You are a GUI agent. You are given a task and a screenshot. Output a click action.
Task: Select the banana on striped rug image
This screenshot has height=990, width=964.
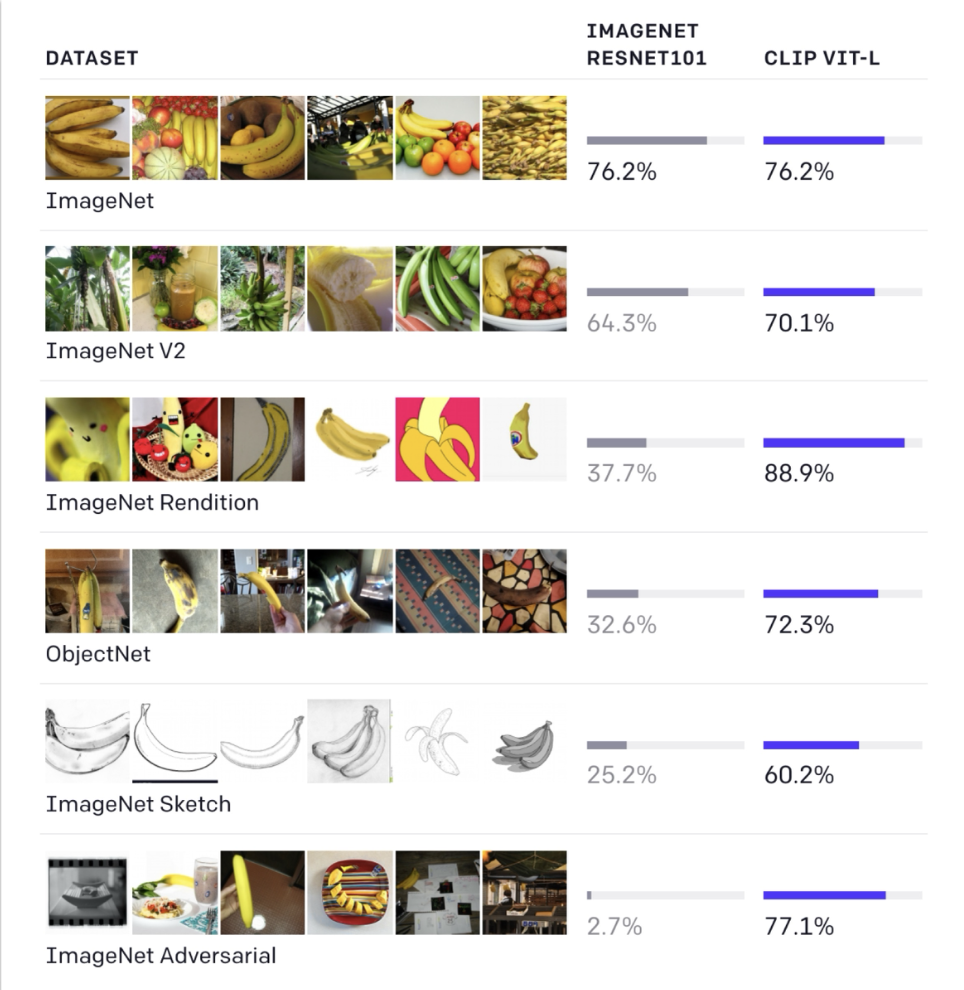pyautogui.click(x=437, y=590)
